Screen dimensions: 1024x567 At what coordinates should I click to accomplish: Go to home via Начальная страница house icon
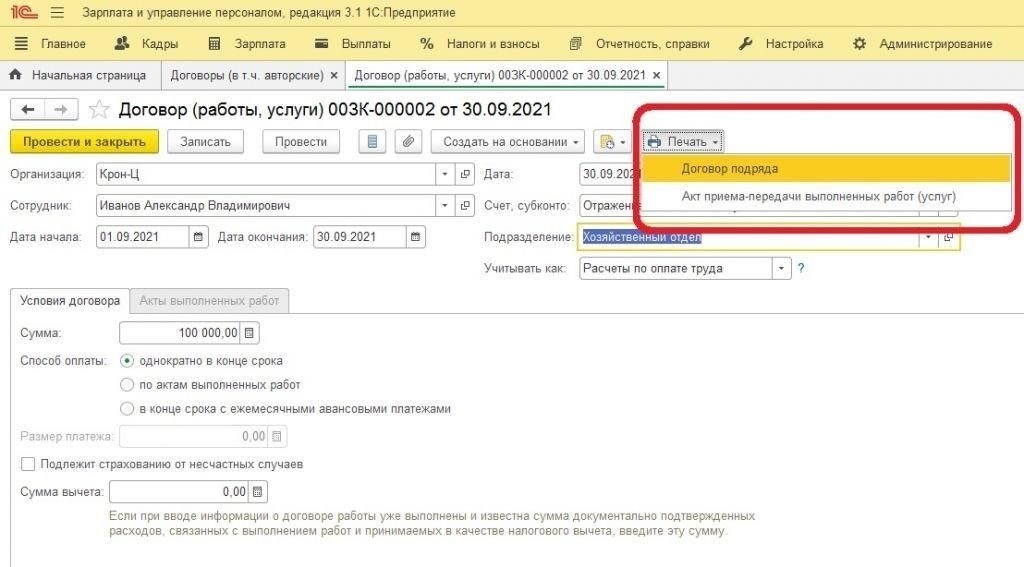(15, 75)
